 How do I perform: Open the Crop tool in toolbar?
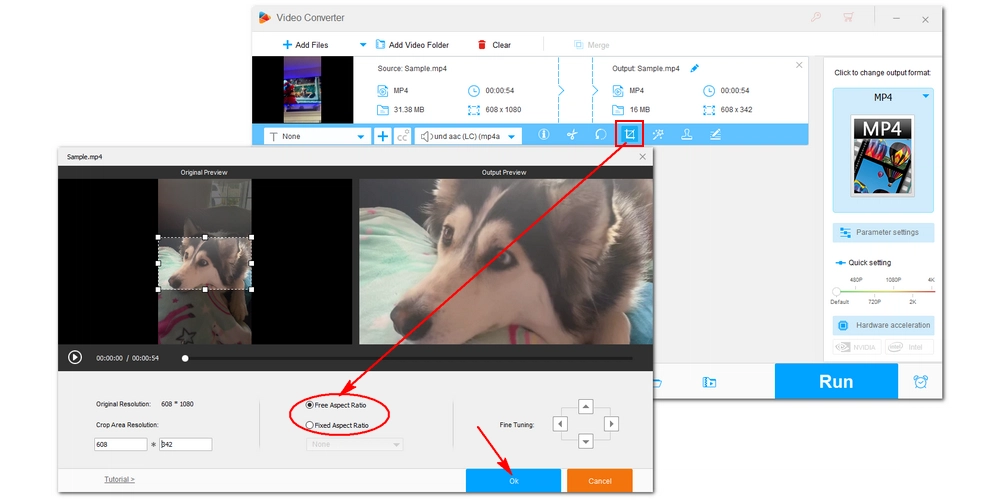629,135
